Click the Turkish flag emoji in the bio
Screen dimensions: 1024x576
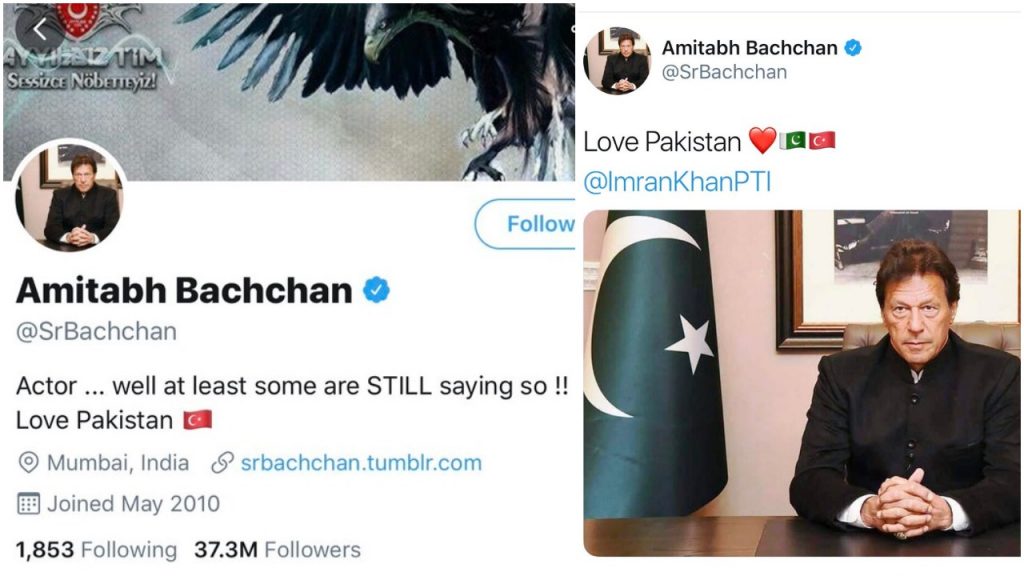[x=197, y=420]
